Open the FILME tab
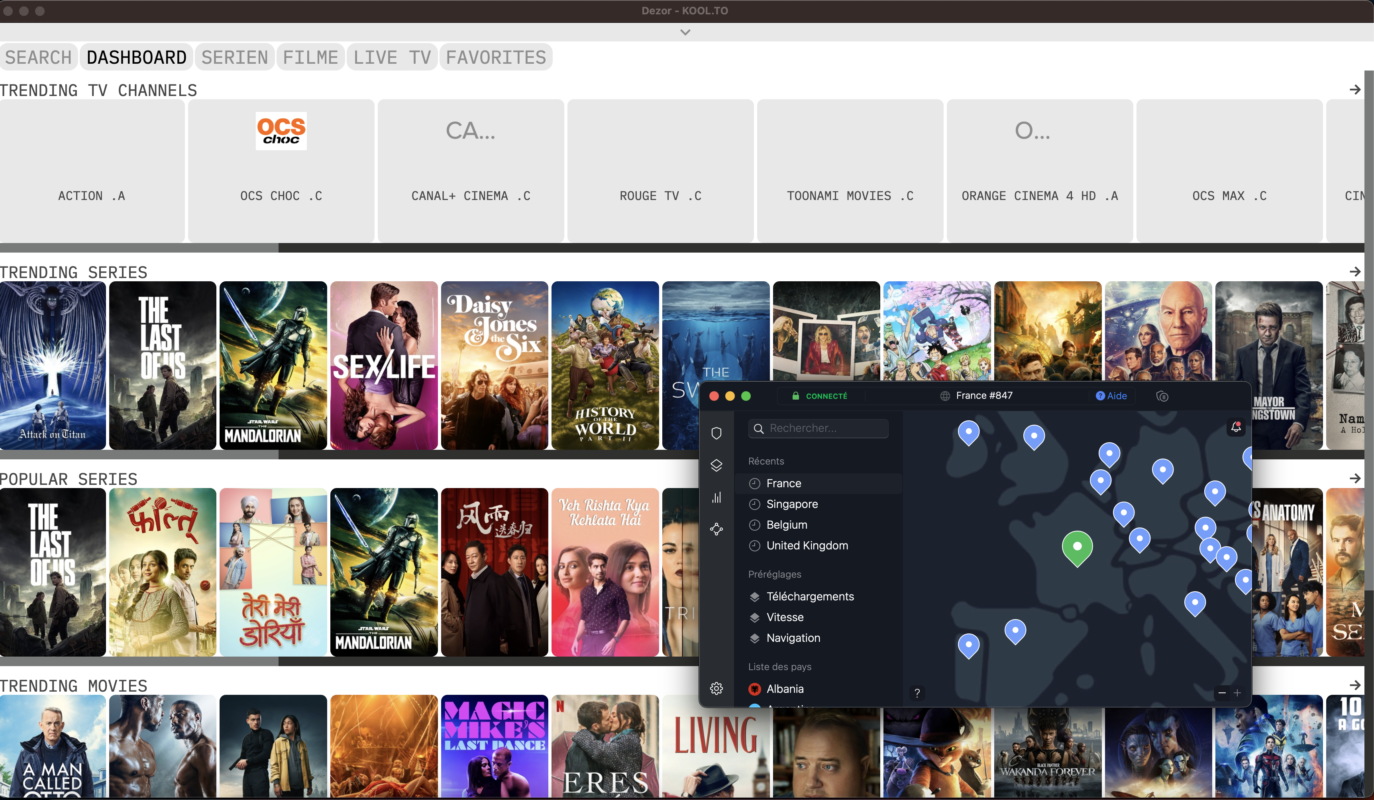The width and height of the screenshot is (1374, 800). [311, 57]
